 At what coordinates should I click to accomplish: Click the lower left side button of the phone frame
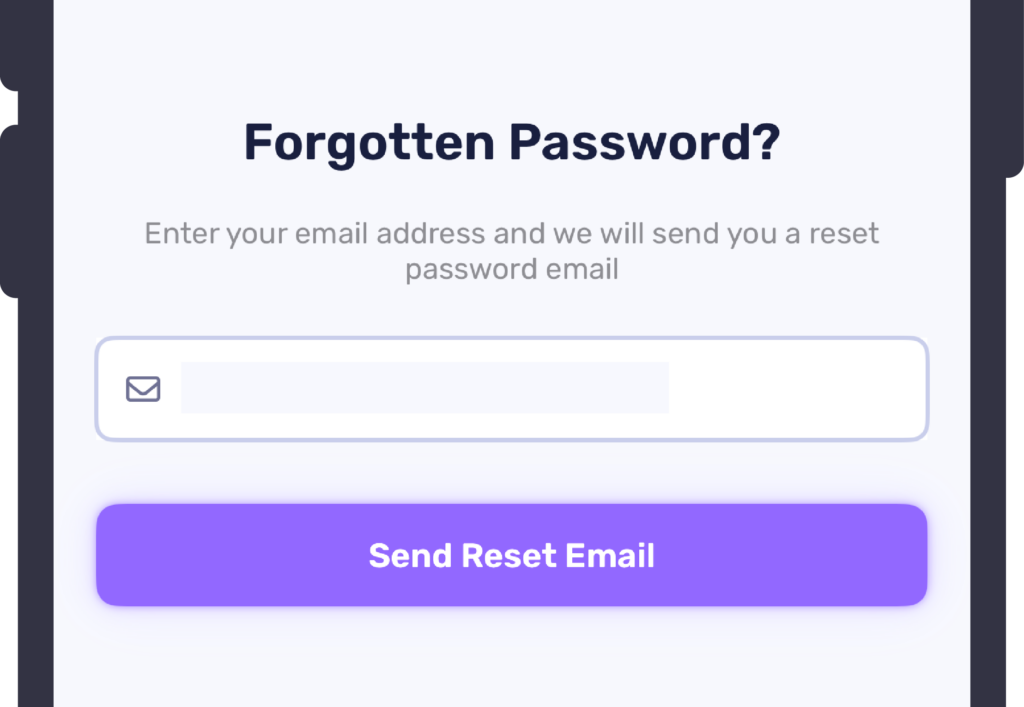[8, 210]
